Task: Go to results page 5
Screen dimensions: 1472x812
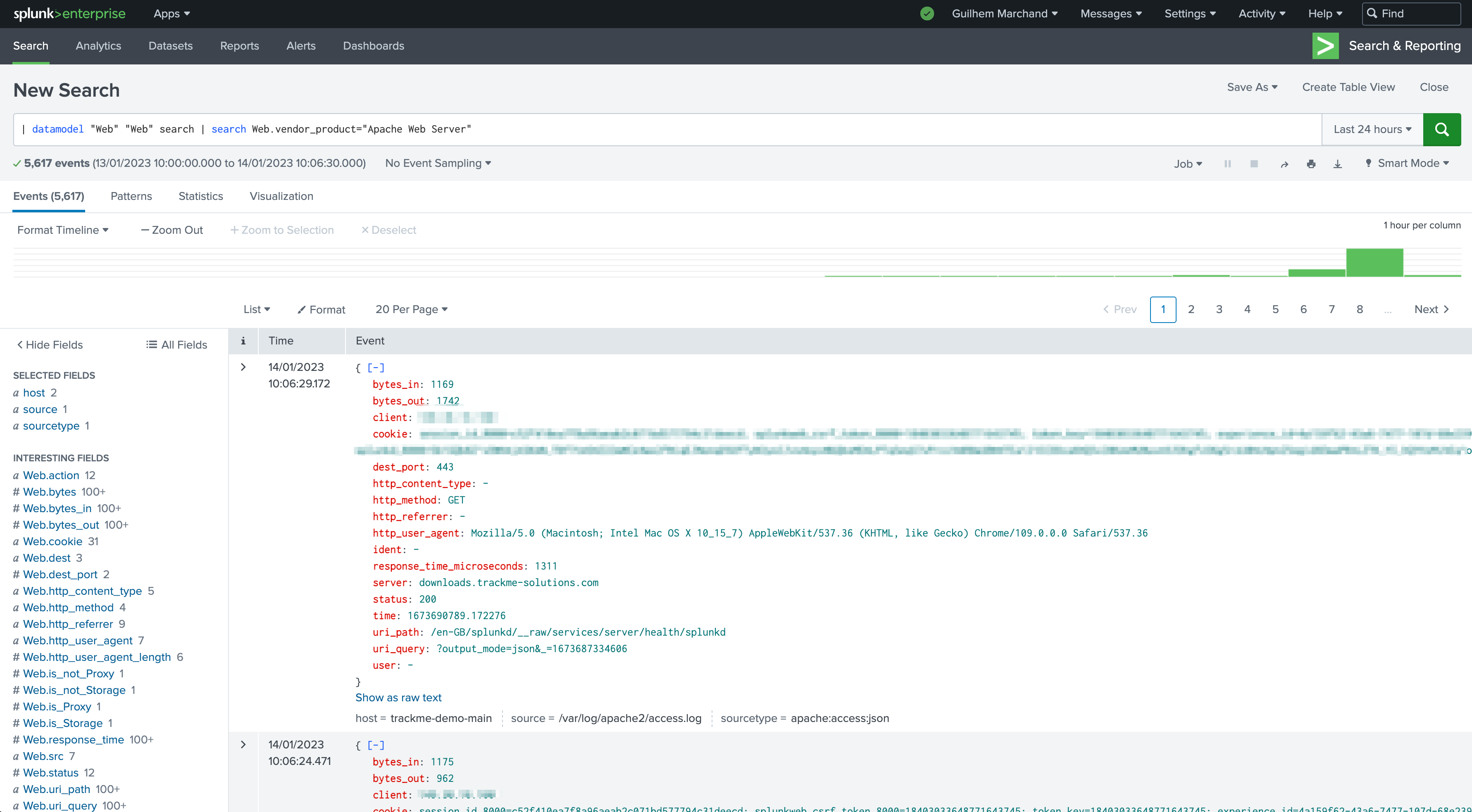Action: pyautogui.click(x=1275, y=309)
